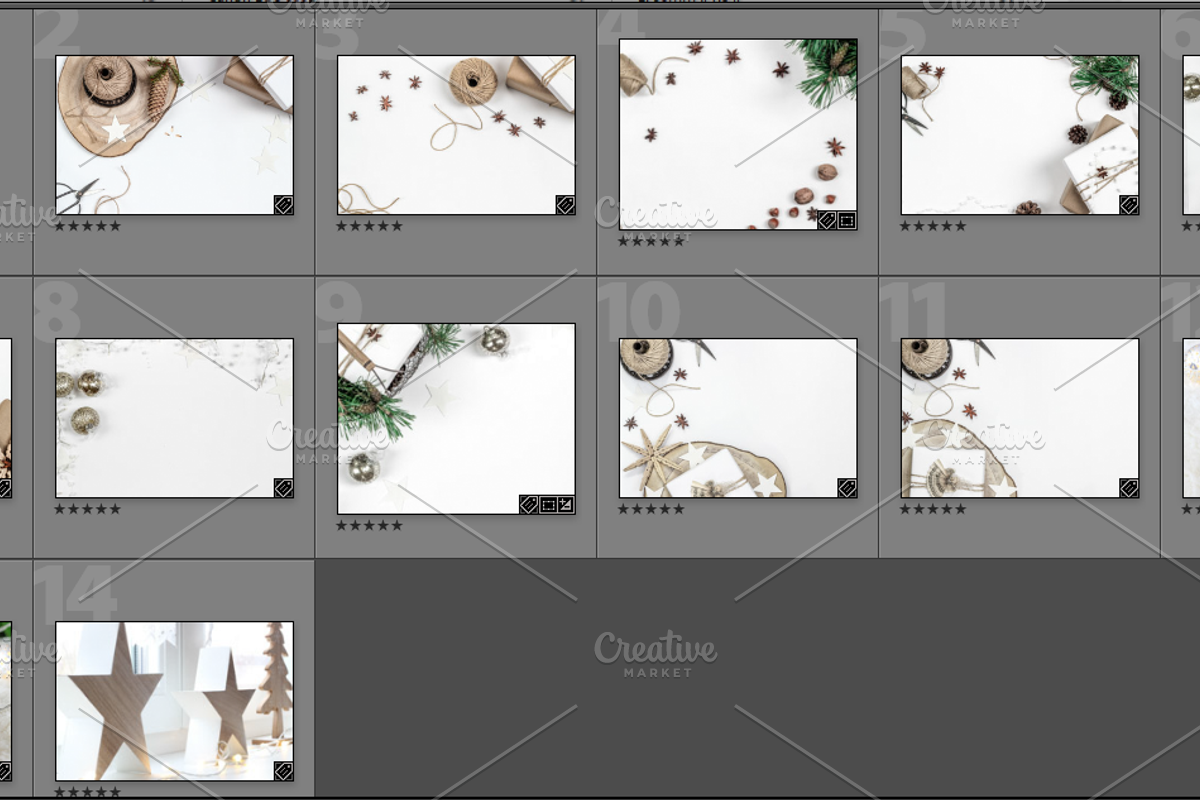The width and height of the screenshot is (1200, 800).
Task: Click the star rating under photo 5
Action: (933, 226)
